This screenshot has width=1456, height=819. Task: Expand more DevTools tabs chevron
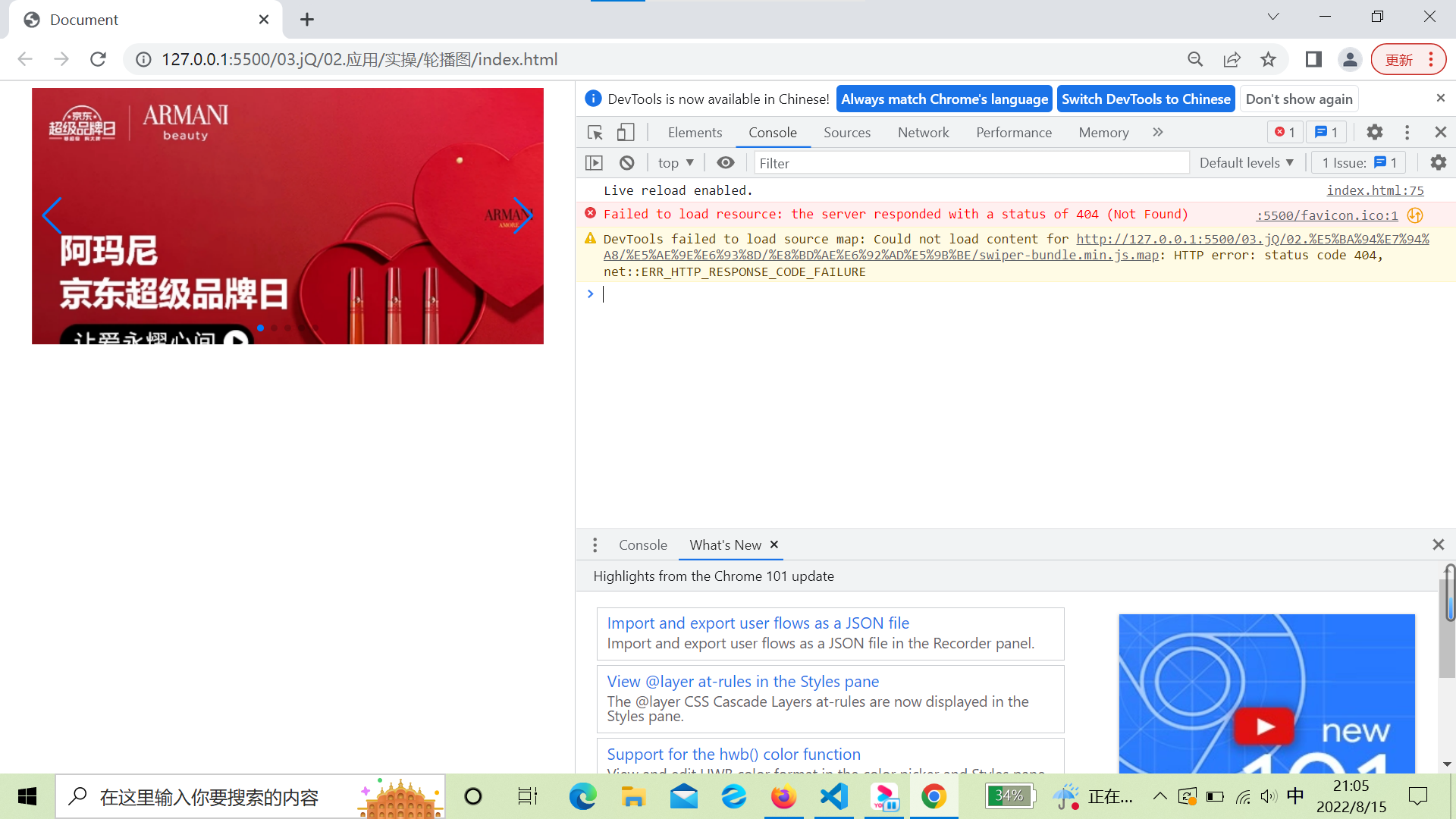coord(1158,133)
